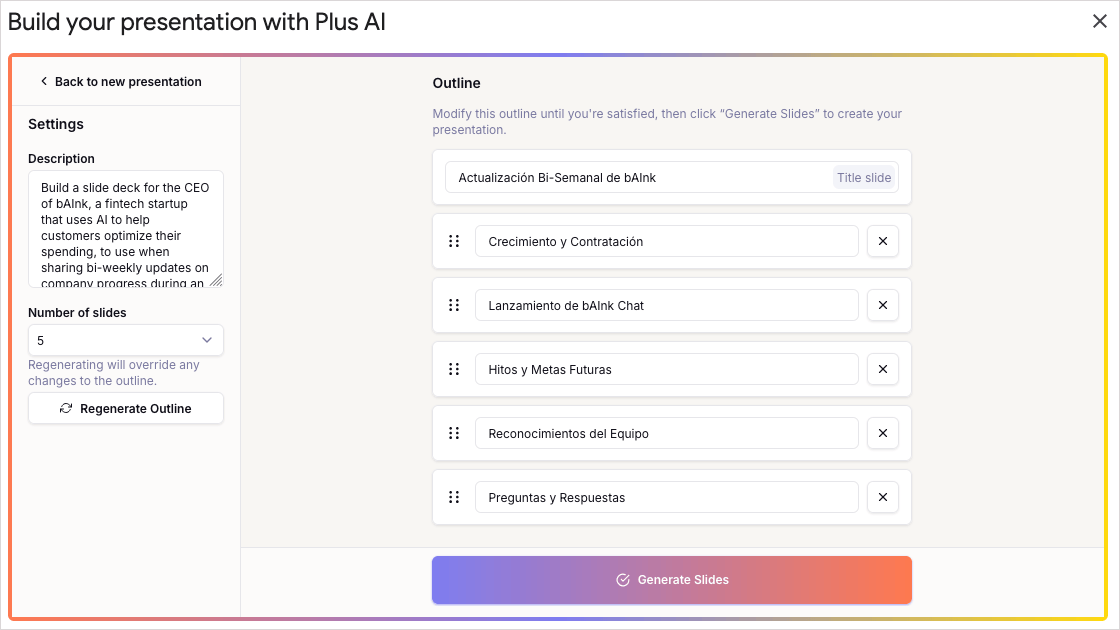The height and width of the screenshot is (630, 1120).
Task: Click Generate Slides button
Action: (671, 580)
